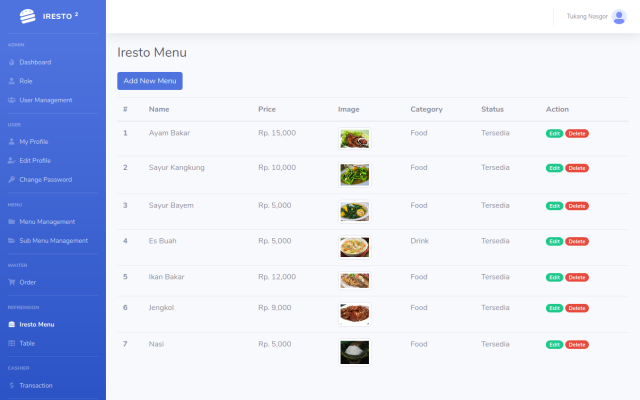
Task: Go to Table in sidebar
Action: click(x=27, y=343)
